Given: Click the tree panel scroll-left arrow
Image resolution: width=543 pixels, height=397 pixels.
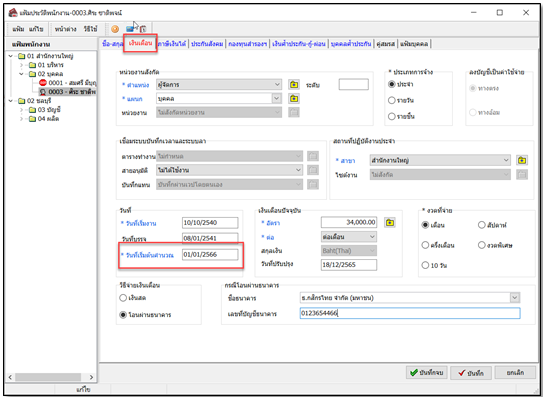Looking at the screenshot, I should [10, 377].
